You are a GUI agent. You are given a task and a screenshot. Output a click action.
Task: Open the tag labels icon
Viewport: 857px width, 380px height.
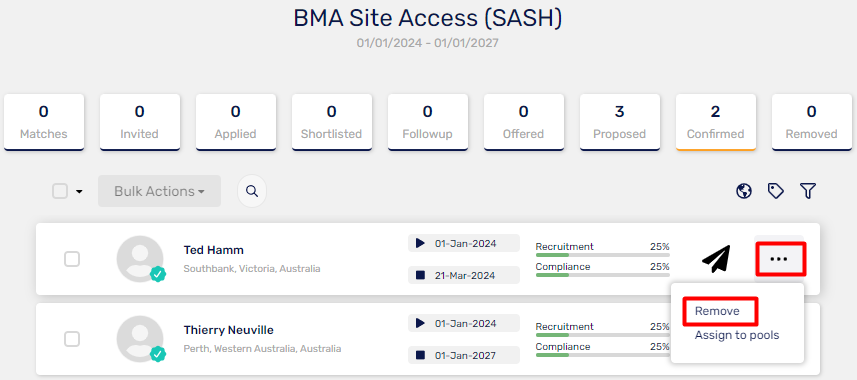[x=776, y=191]
